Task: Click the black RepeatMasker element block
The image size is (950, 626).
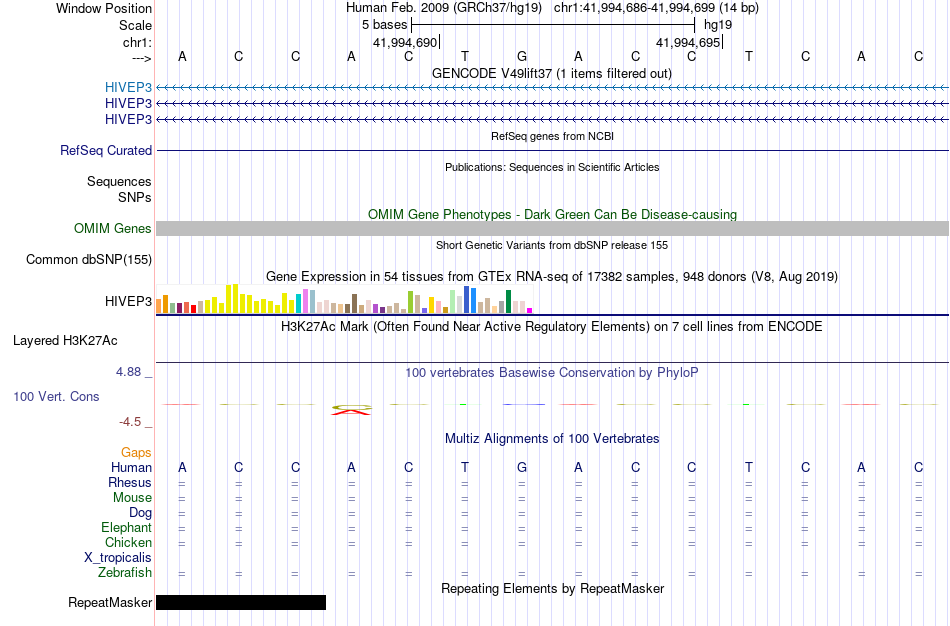Action: tap(241, 602)
